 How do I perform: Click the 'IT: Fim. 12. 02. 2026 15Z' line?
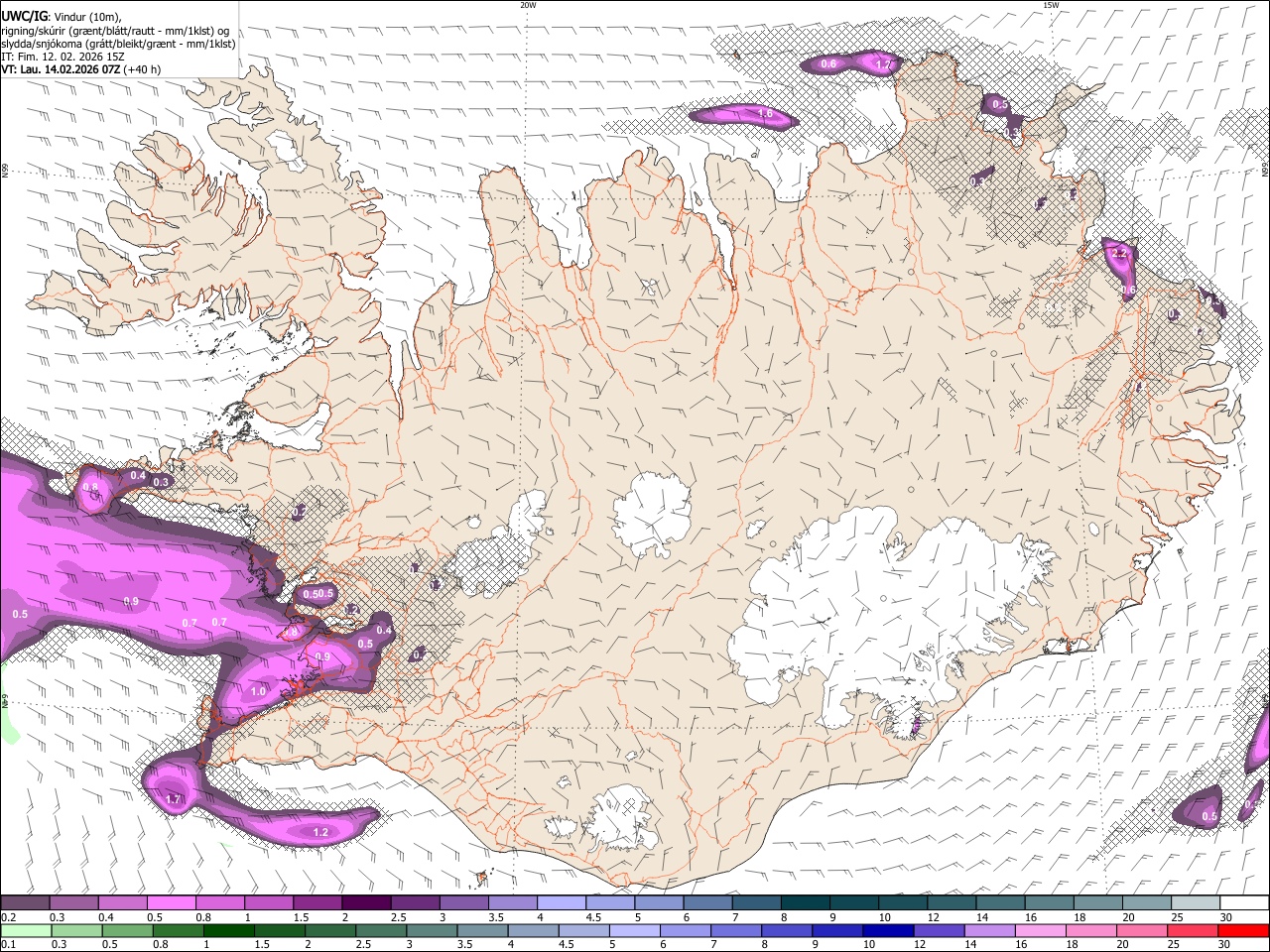[61, 57]
